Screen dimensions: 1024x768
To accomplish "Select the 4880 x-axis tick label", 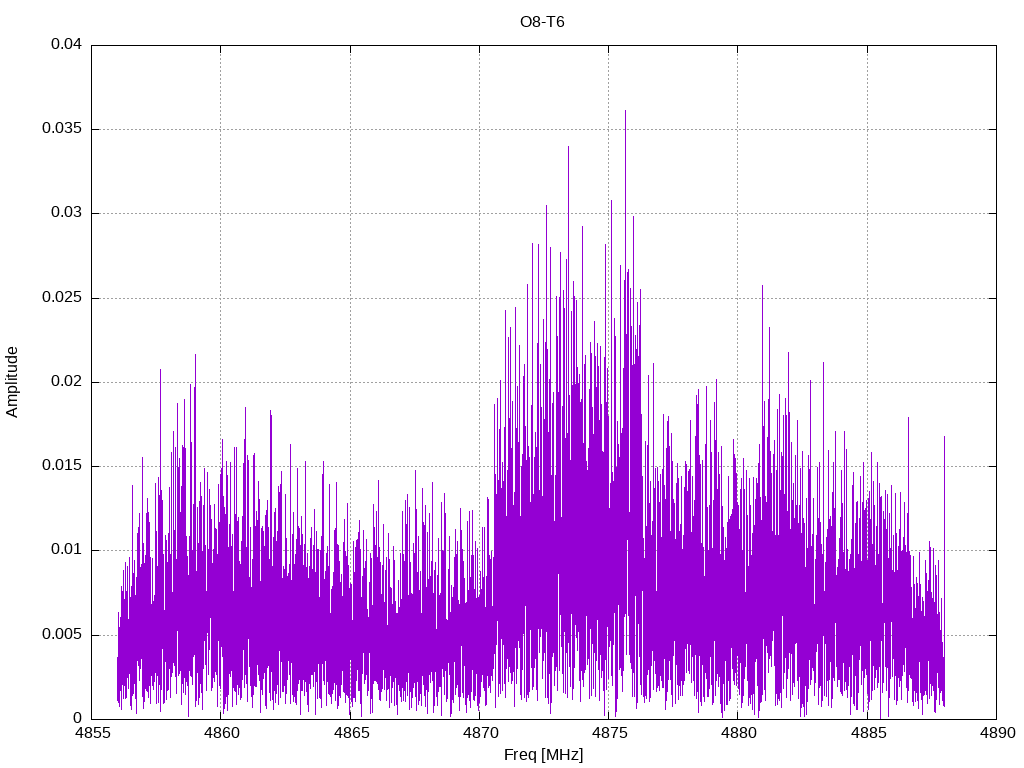I will [x=737, y=733].
